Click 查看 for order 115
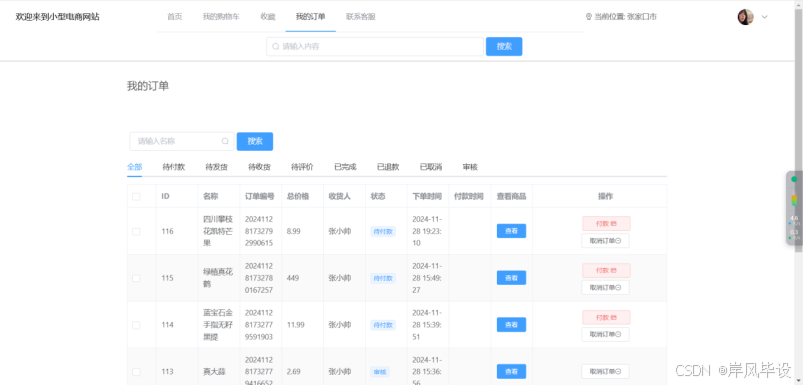 pyautogui.click(x=511, y=278)
